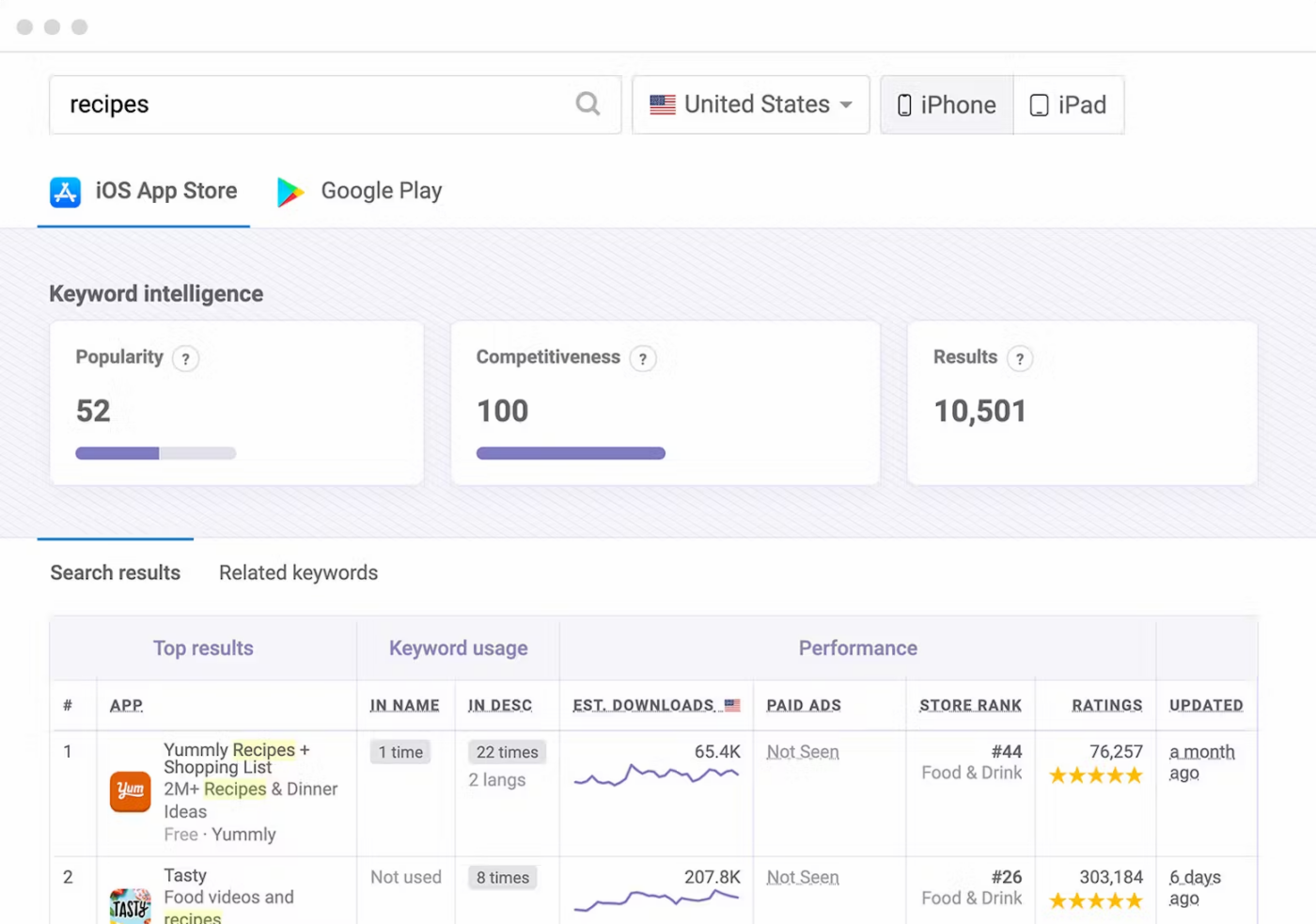Click the Competitiveness progress bar

point(571,452)
